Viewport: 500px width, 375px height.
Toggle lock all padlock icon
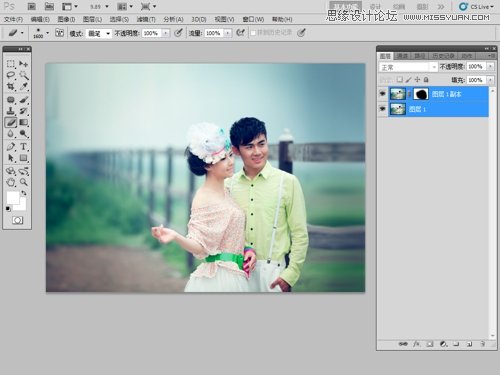[x=426, y=80]
